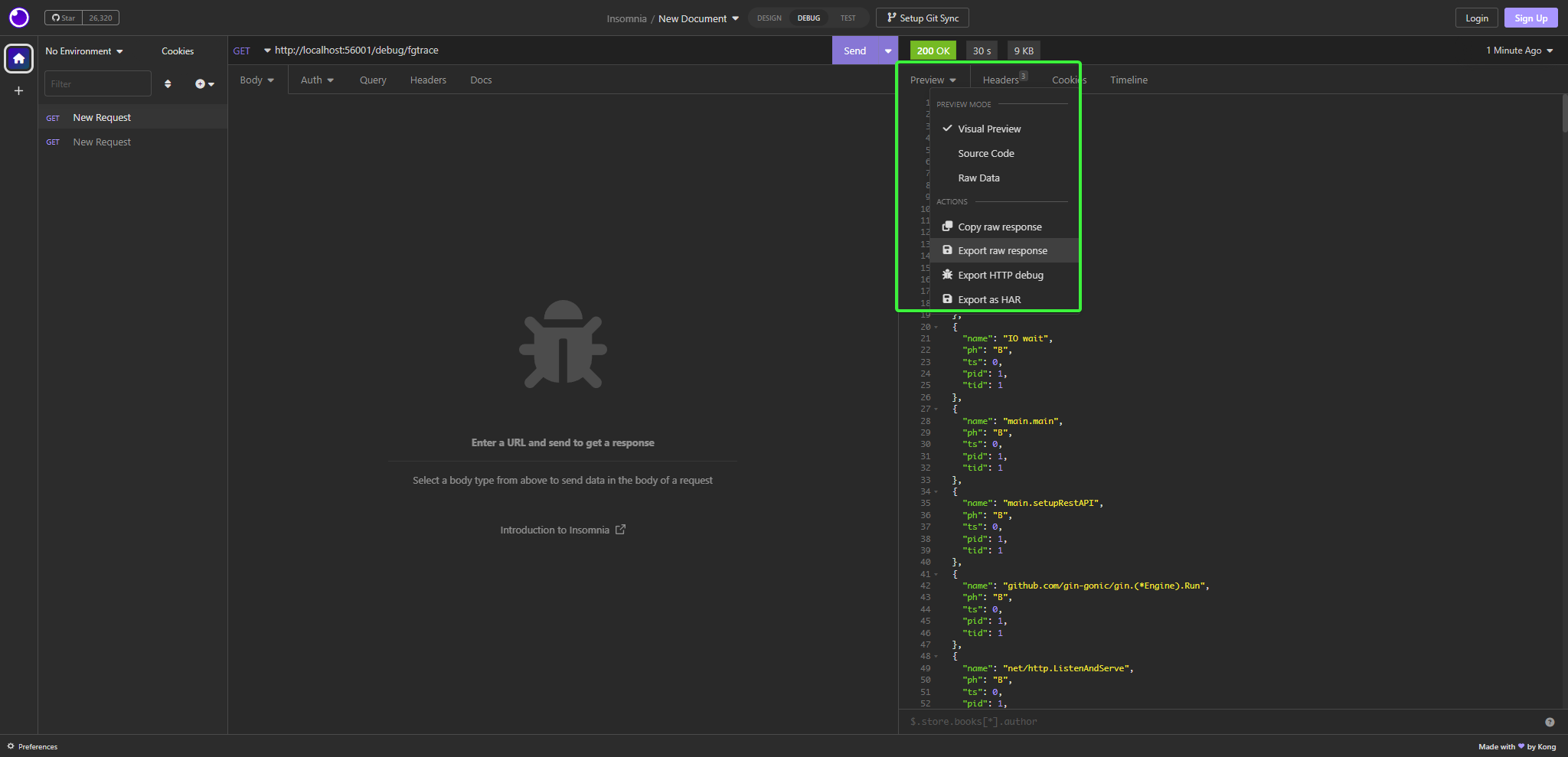
Task: Switch to DESIGN mode
Action: tap(769, 18)
